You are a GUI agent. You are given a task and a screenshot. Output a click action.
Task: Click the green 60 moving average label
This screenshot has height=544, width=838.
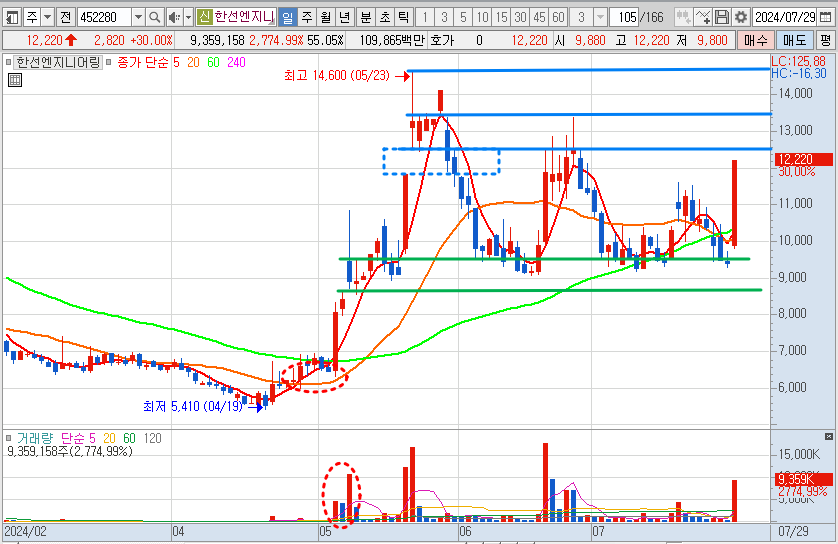click(213, 63)
